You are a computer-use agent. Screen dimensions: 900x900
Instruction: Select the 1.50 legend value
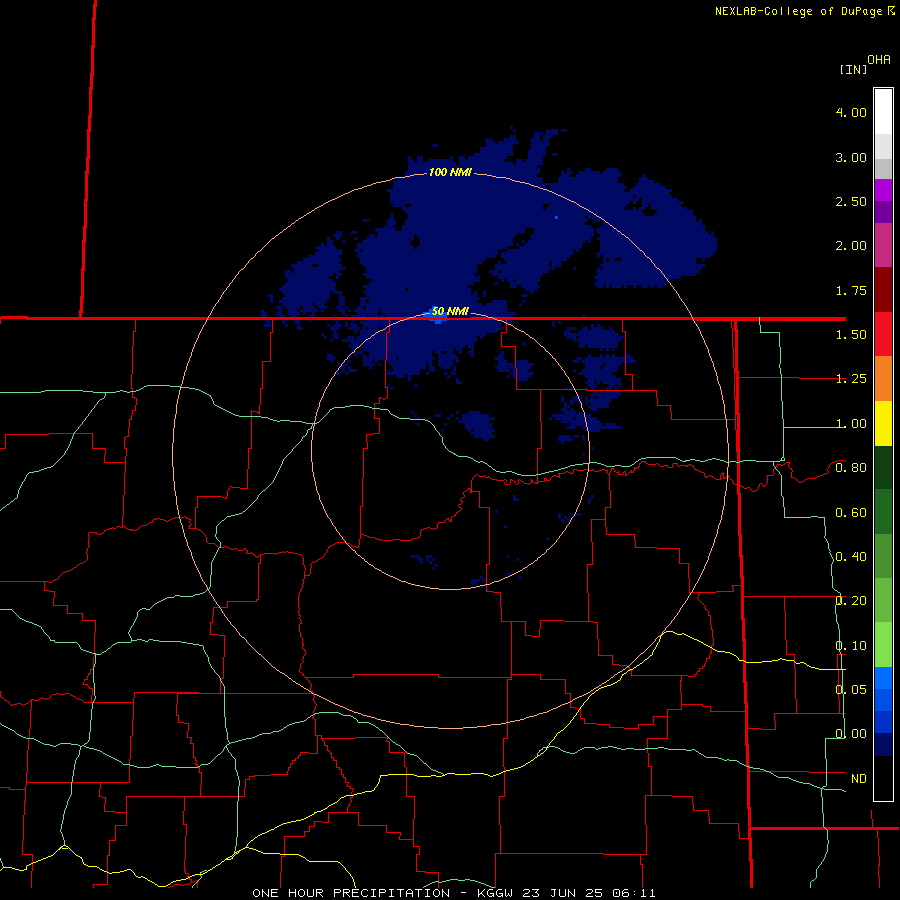pyautogui.click(x=851, y=335)
